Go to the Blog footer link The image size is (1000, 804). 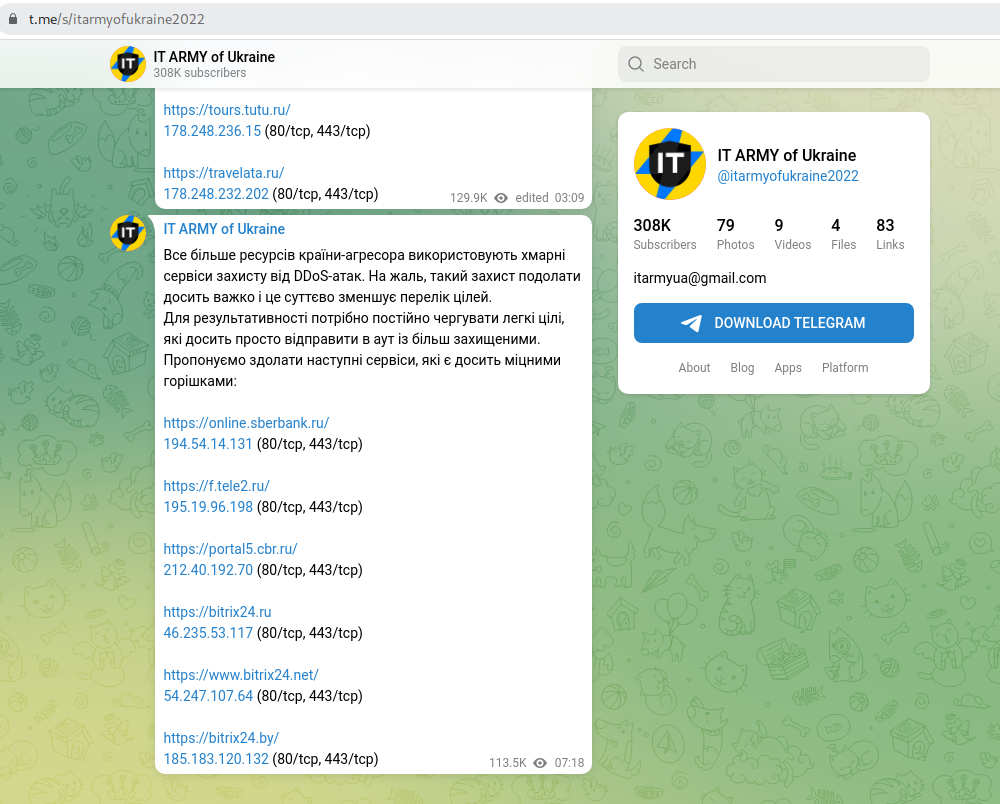[x=742, y=368]
